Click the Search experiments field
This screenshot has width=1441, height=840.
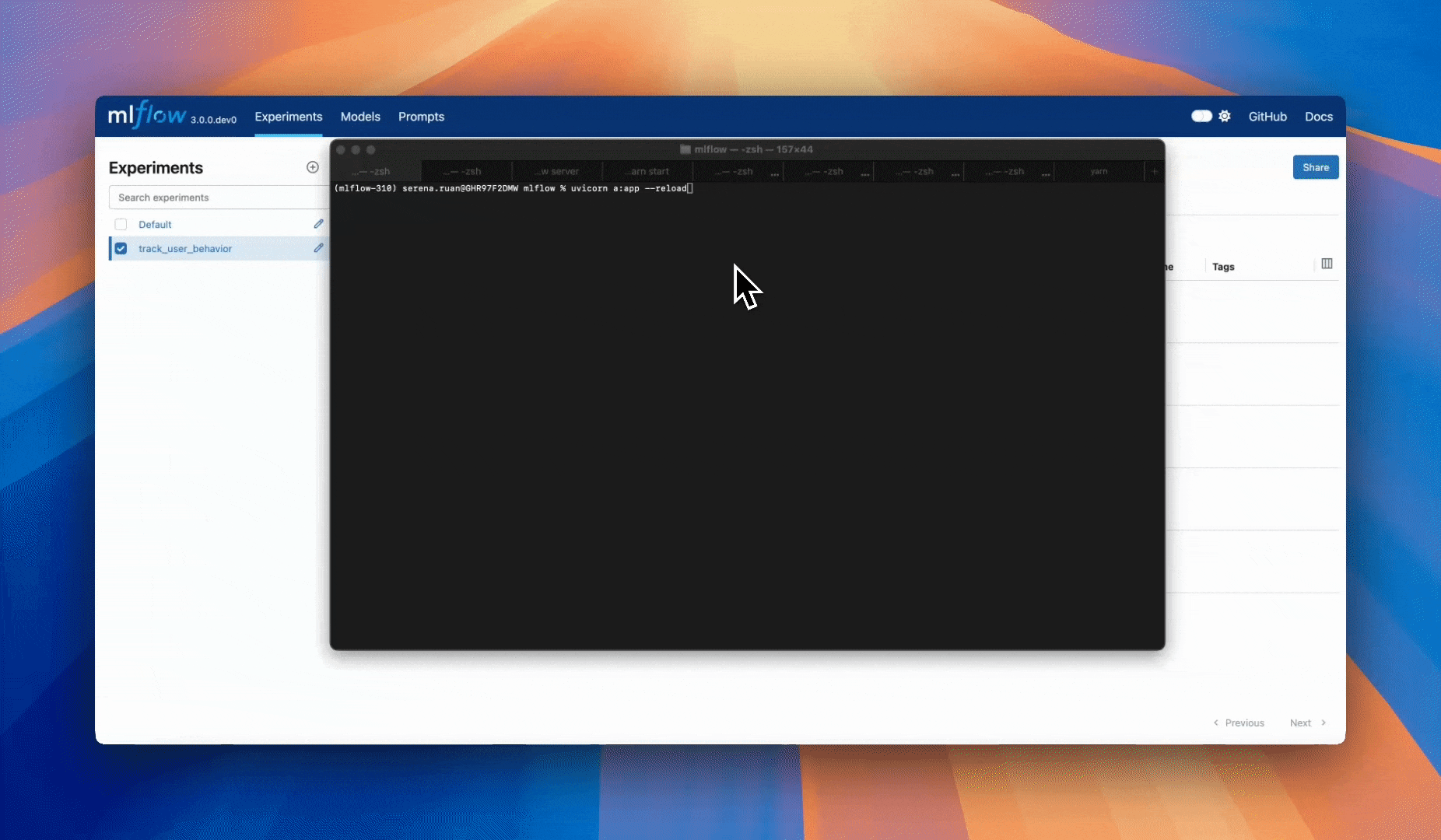(x=218, y=198)
